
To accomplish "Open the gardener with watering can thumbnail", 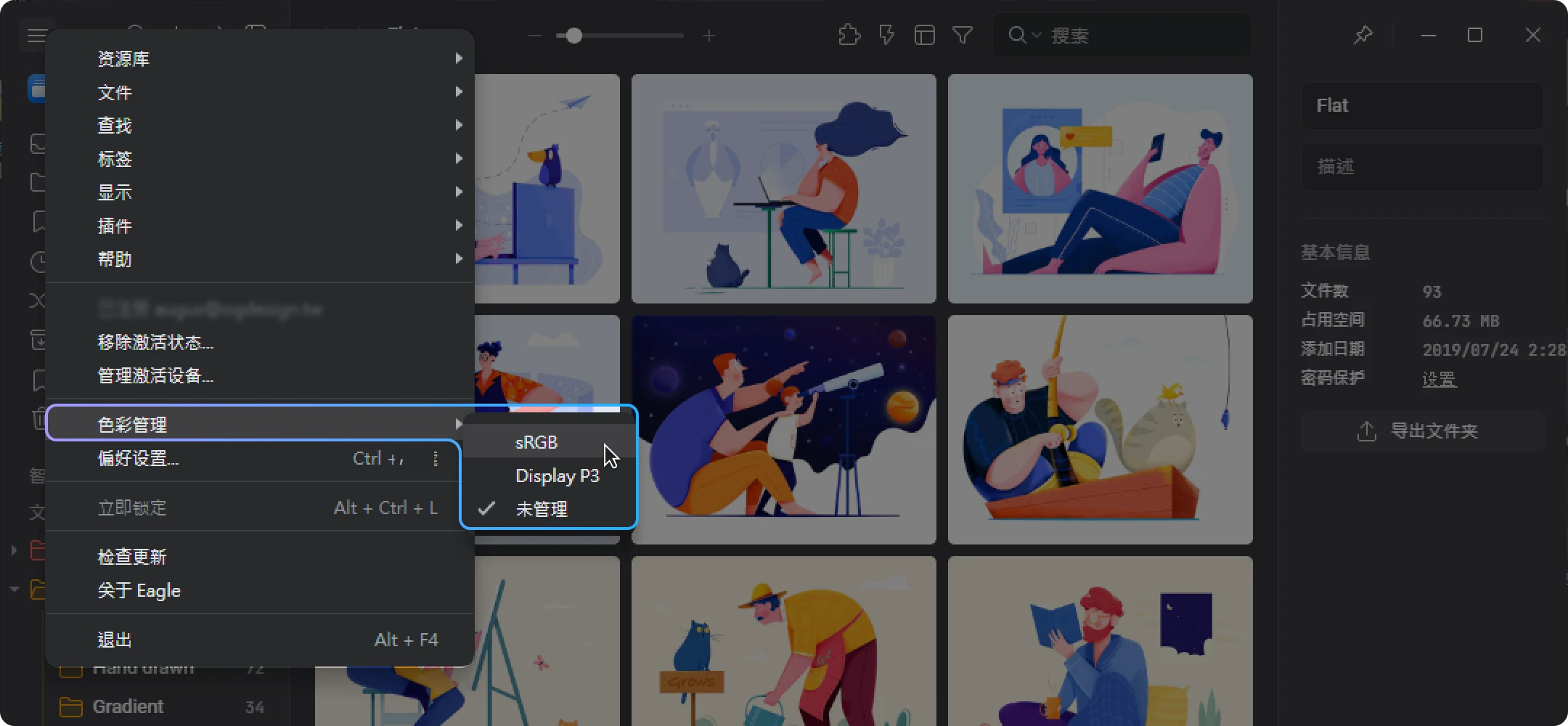I will [783, 641].
